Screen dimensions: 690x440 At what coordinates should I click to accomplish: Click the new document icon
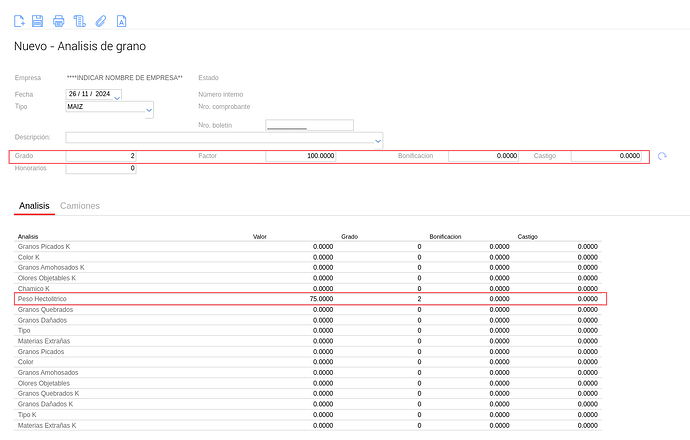click(x=19, y=20)
